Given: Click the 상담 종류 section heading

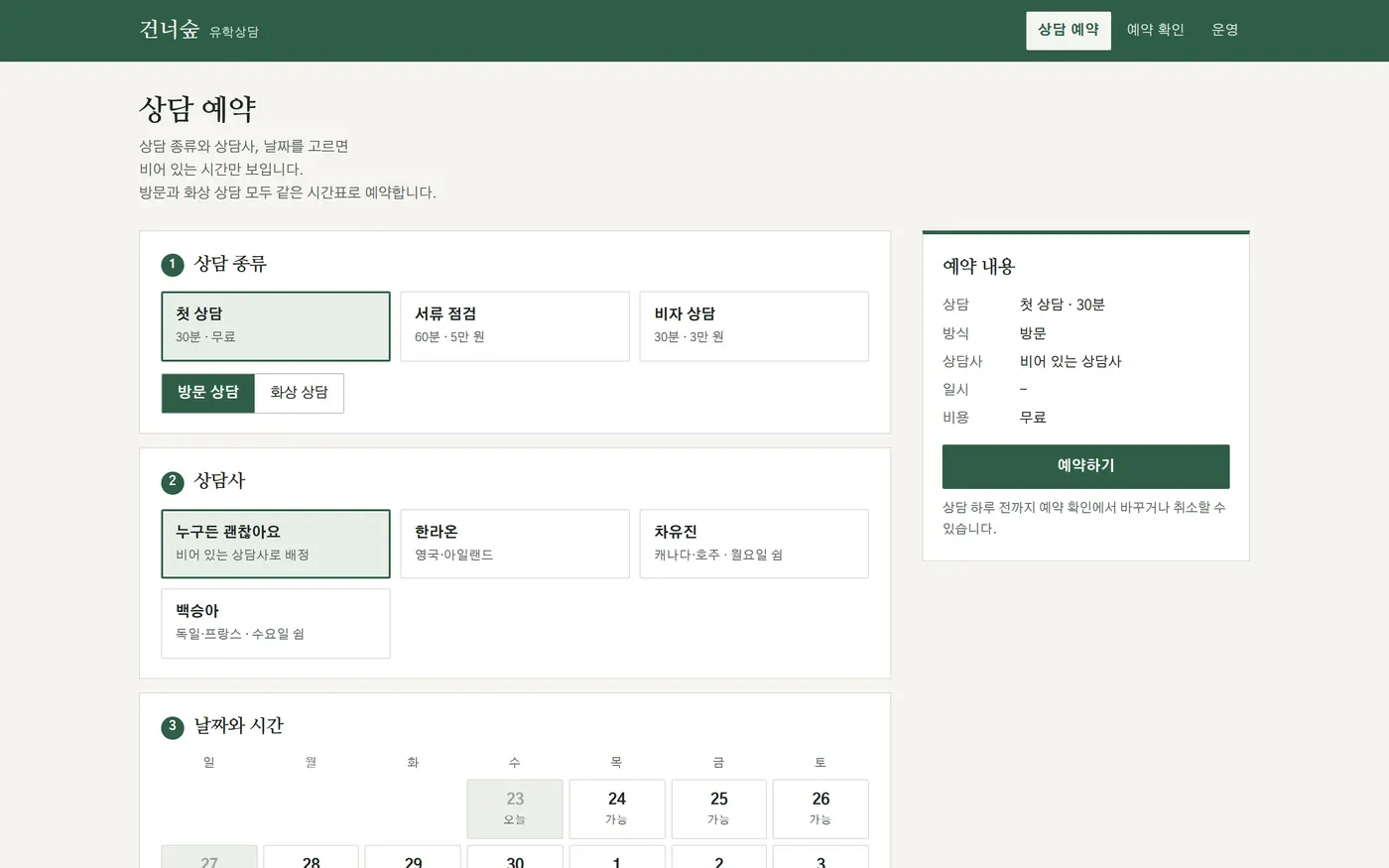Looking at the screenshot, I should coord(230,264).
